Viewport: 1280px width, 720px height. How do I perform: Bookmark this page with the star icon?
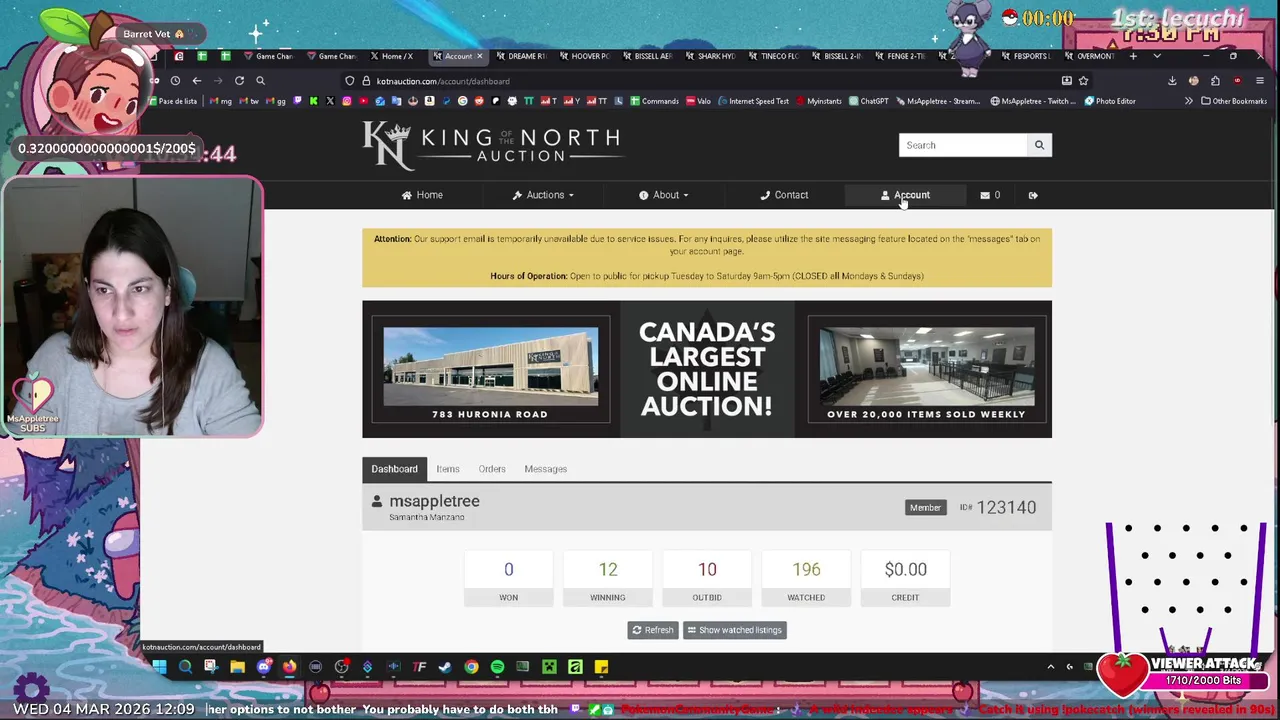[1083, 81]
